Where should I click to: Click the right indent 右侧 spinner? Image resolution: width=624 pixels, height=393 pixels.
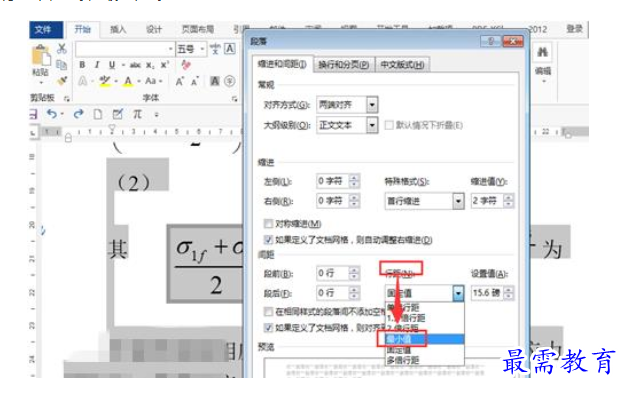[x=354, y=201]
